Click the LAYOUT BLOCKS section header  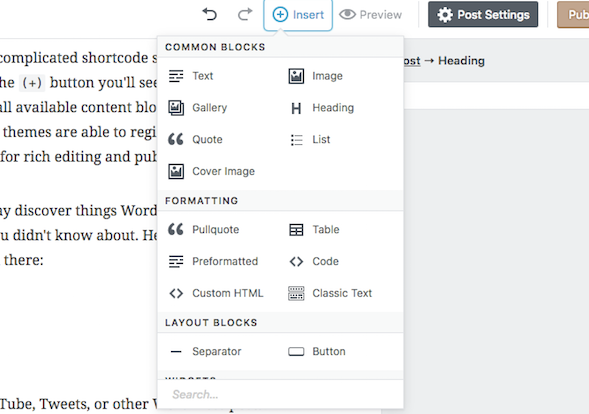211,323
